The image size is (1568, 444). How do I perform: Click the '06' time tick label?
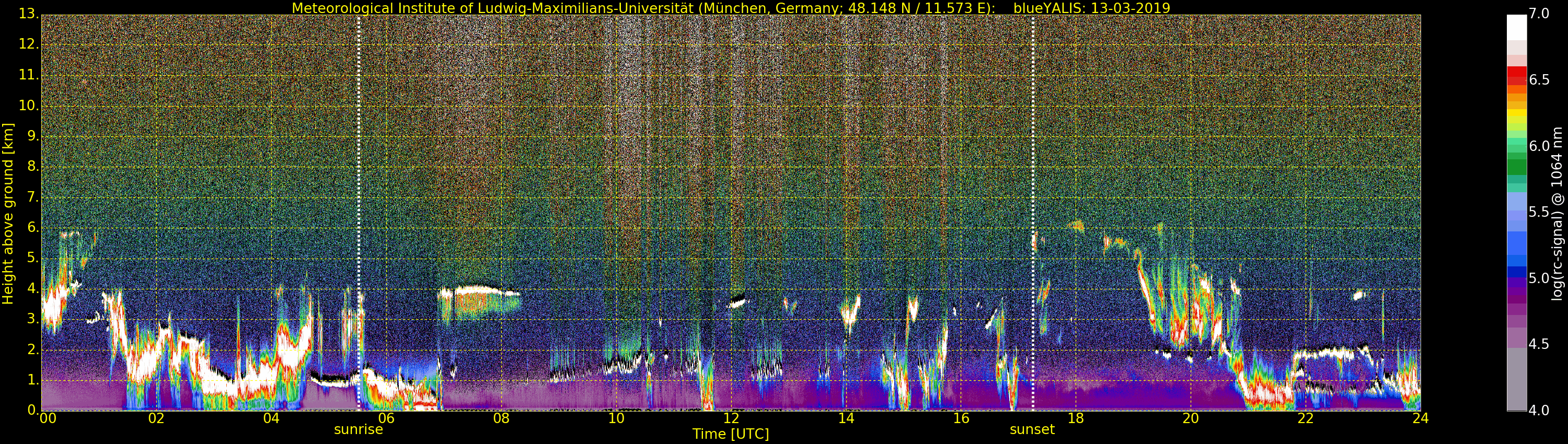[386, 418]
